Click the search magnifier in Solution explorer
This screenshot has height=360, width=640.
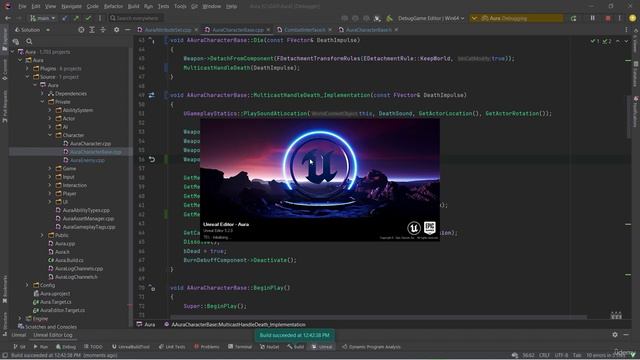[x=29, y=41]
